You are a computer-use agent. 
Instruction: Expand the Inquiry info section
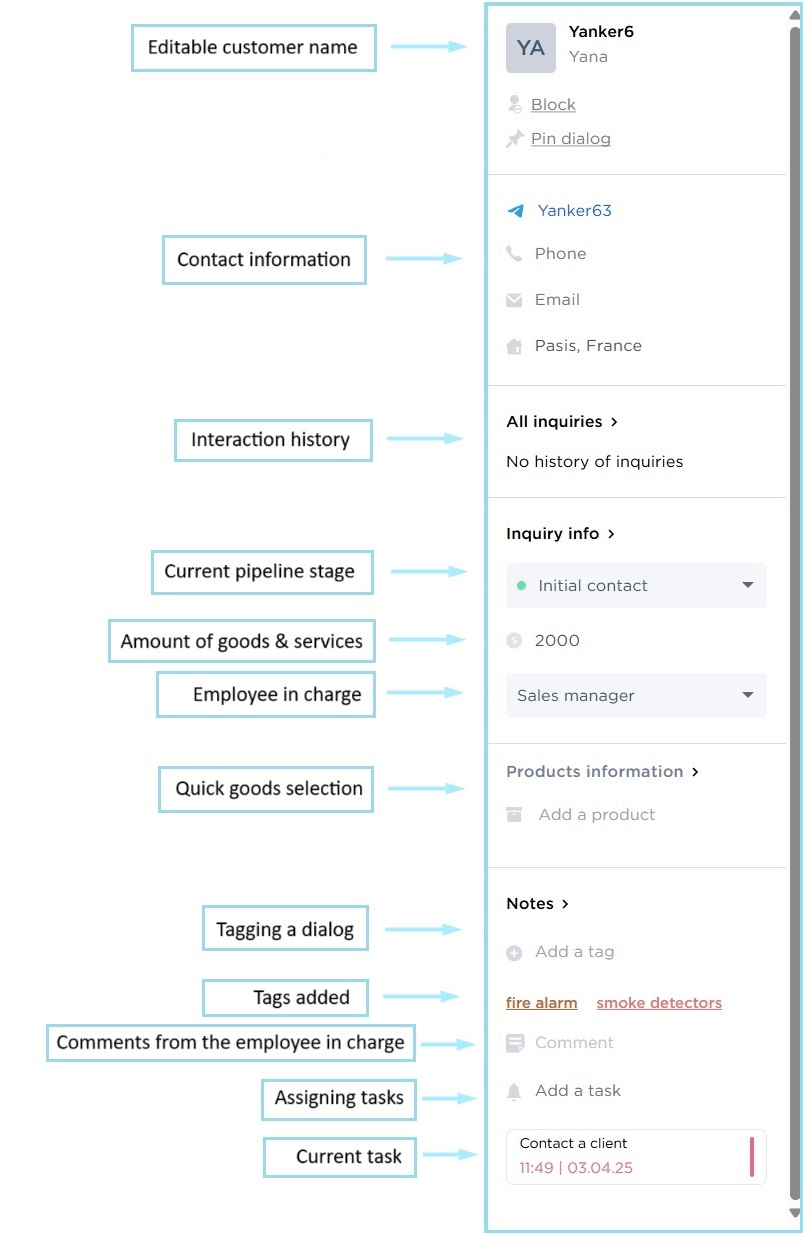(x=560, y=534)
